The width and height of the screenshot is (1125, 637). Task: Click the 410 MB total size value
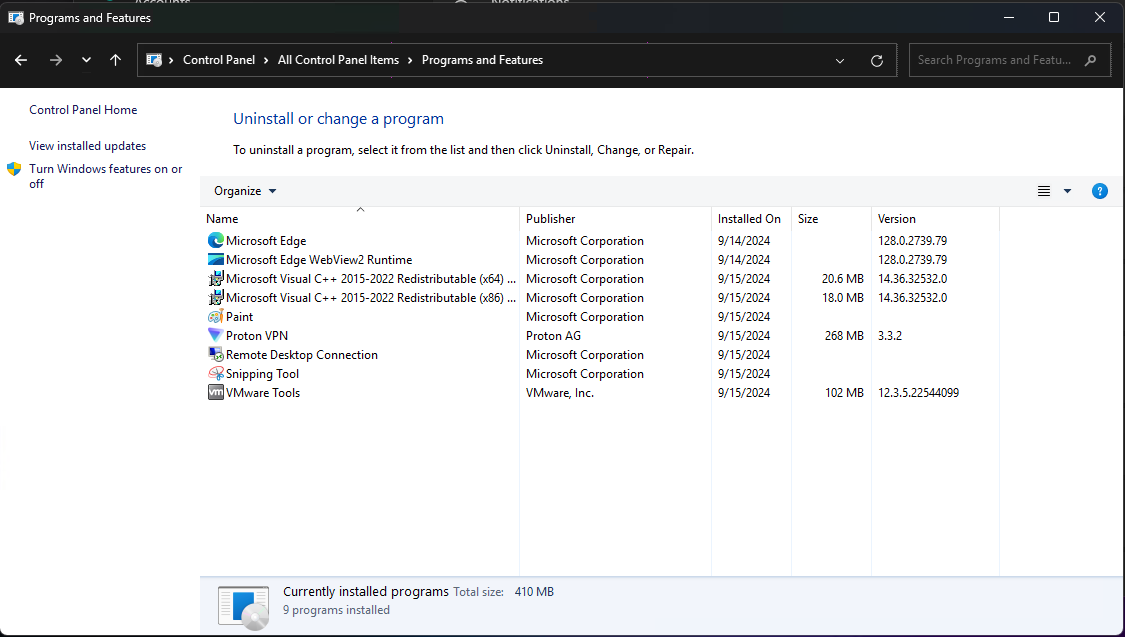(535, 592)
